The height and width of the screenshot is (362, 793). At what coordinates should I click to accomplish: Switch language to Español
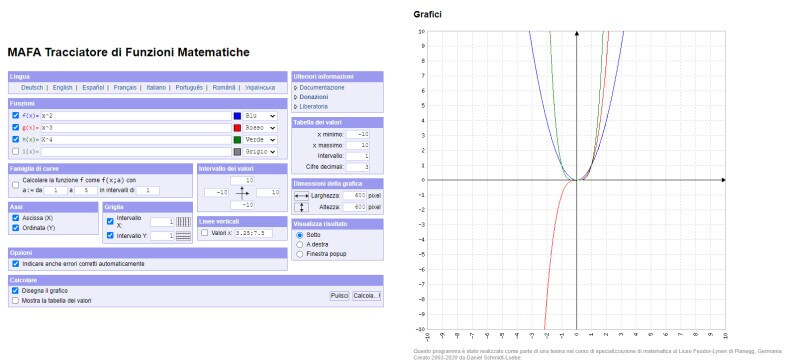click(93, 87)
